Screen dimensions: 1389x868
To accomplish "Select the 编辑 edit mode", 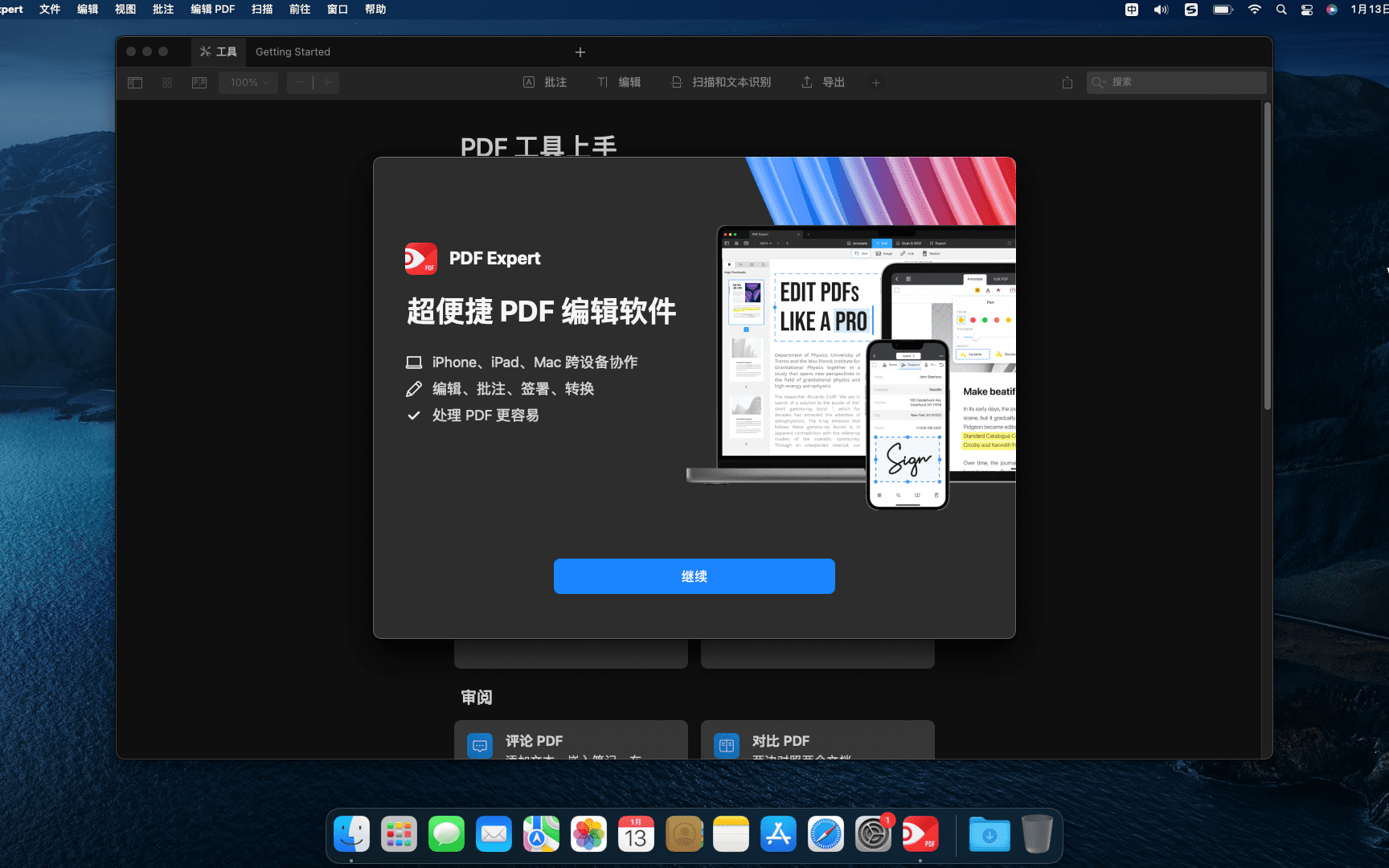I will click(x=619, y=82).
